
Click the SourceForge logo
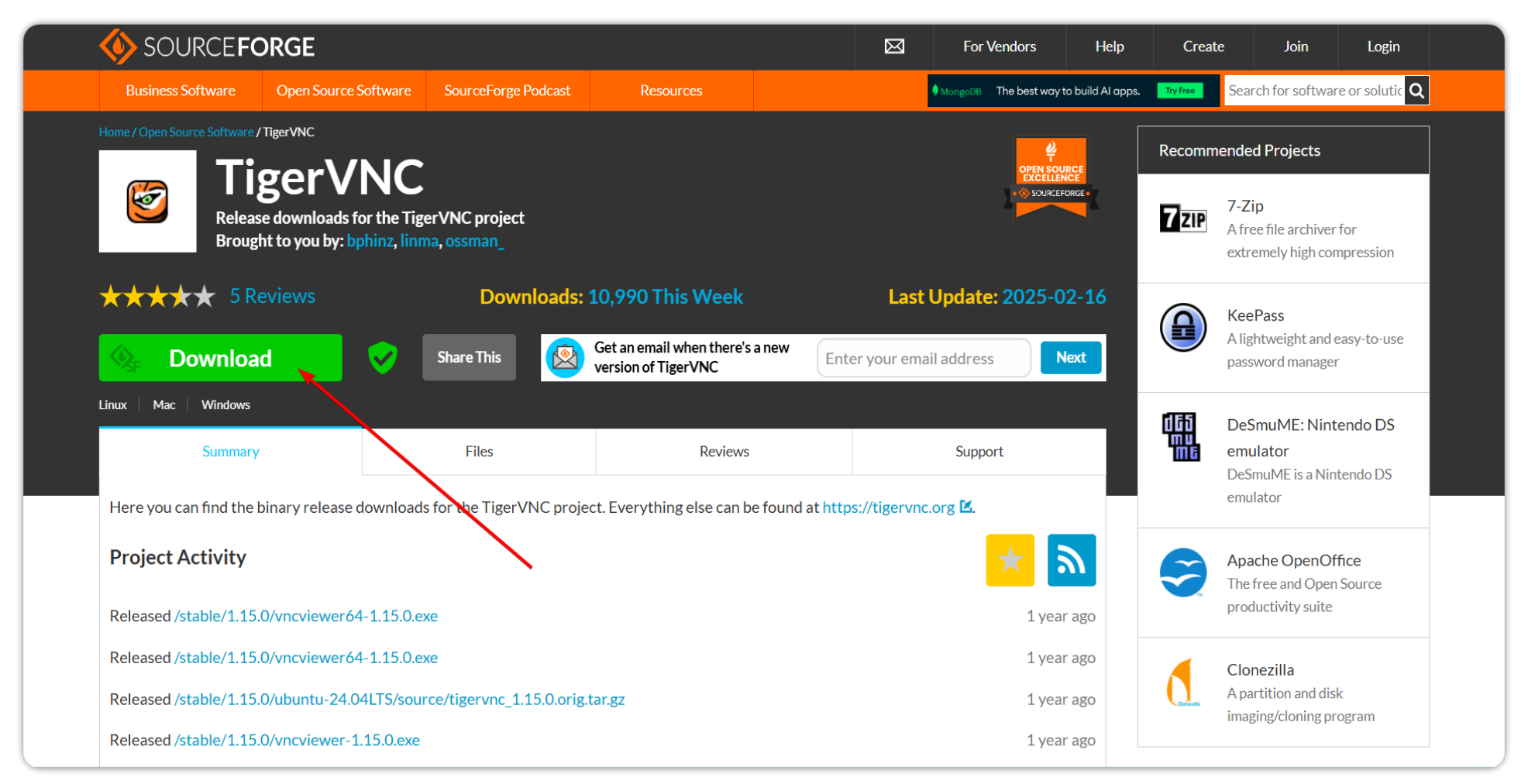coord(207,46)
